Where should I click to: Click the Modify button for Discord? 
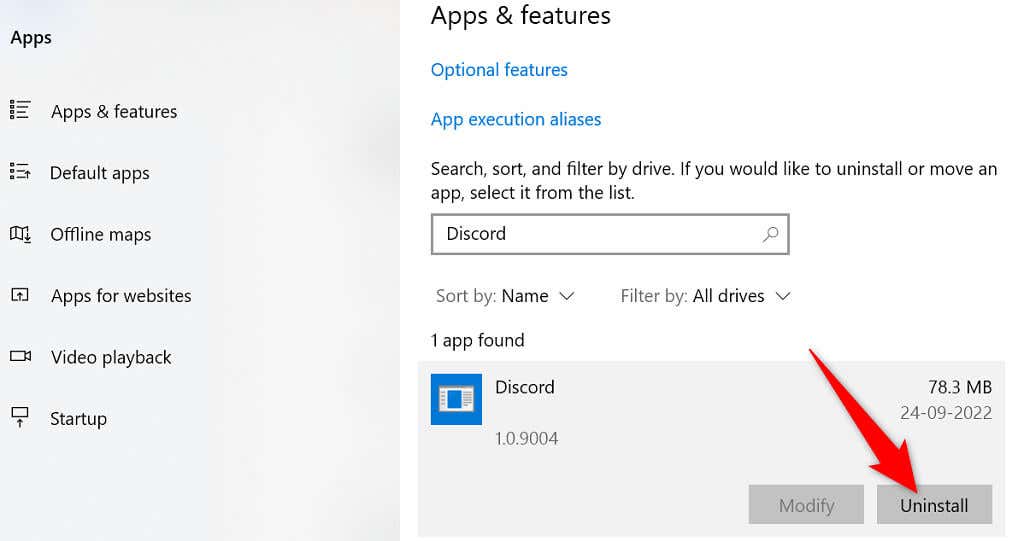[806, 505]
